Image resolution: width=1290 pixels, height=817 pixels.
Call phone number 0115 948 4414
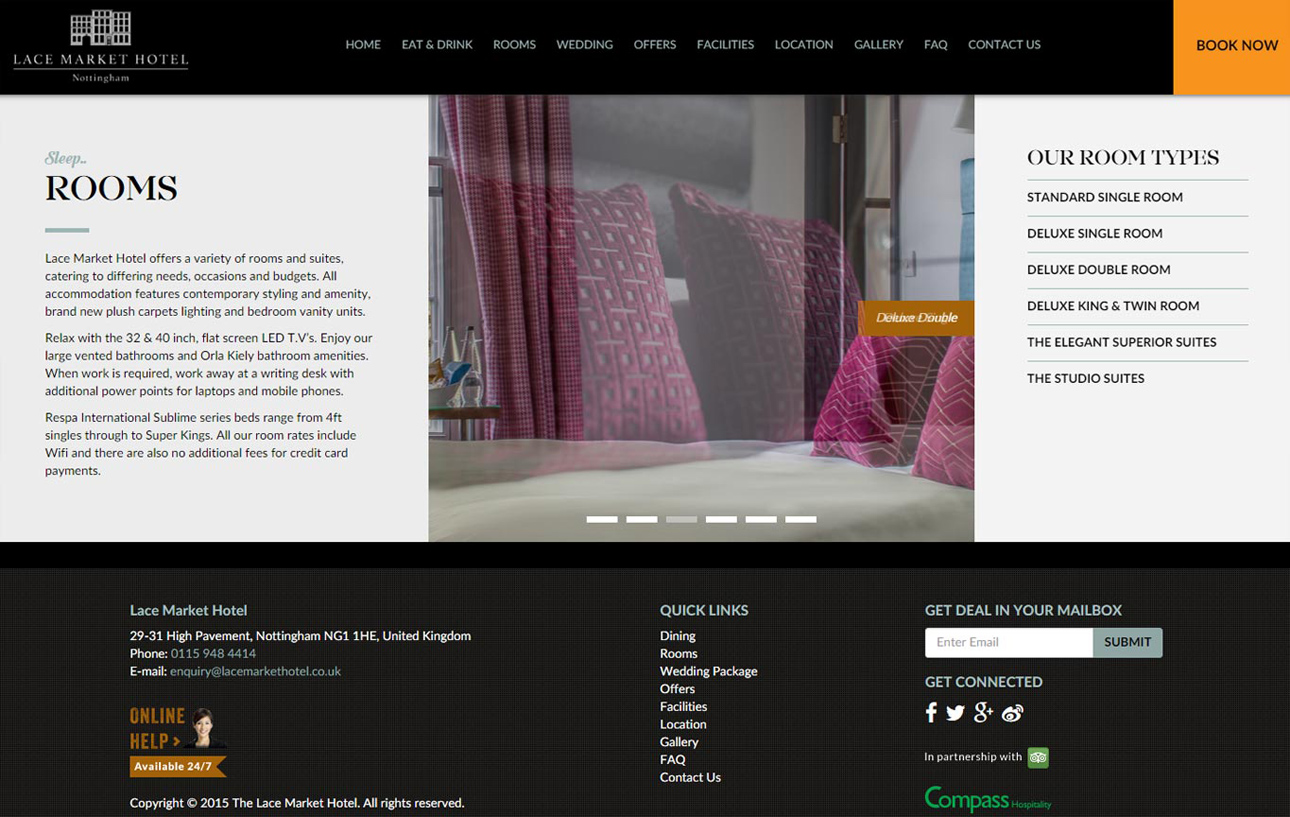(213, 653)
